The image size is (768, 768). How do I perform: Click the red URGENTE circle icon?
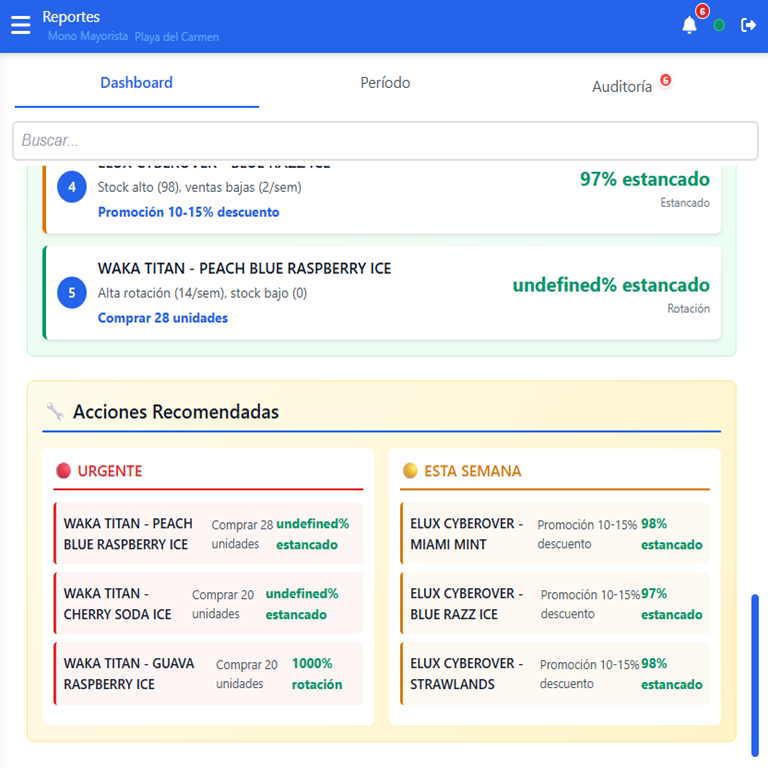coord(64,471)
